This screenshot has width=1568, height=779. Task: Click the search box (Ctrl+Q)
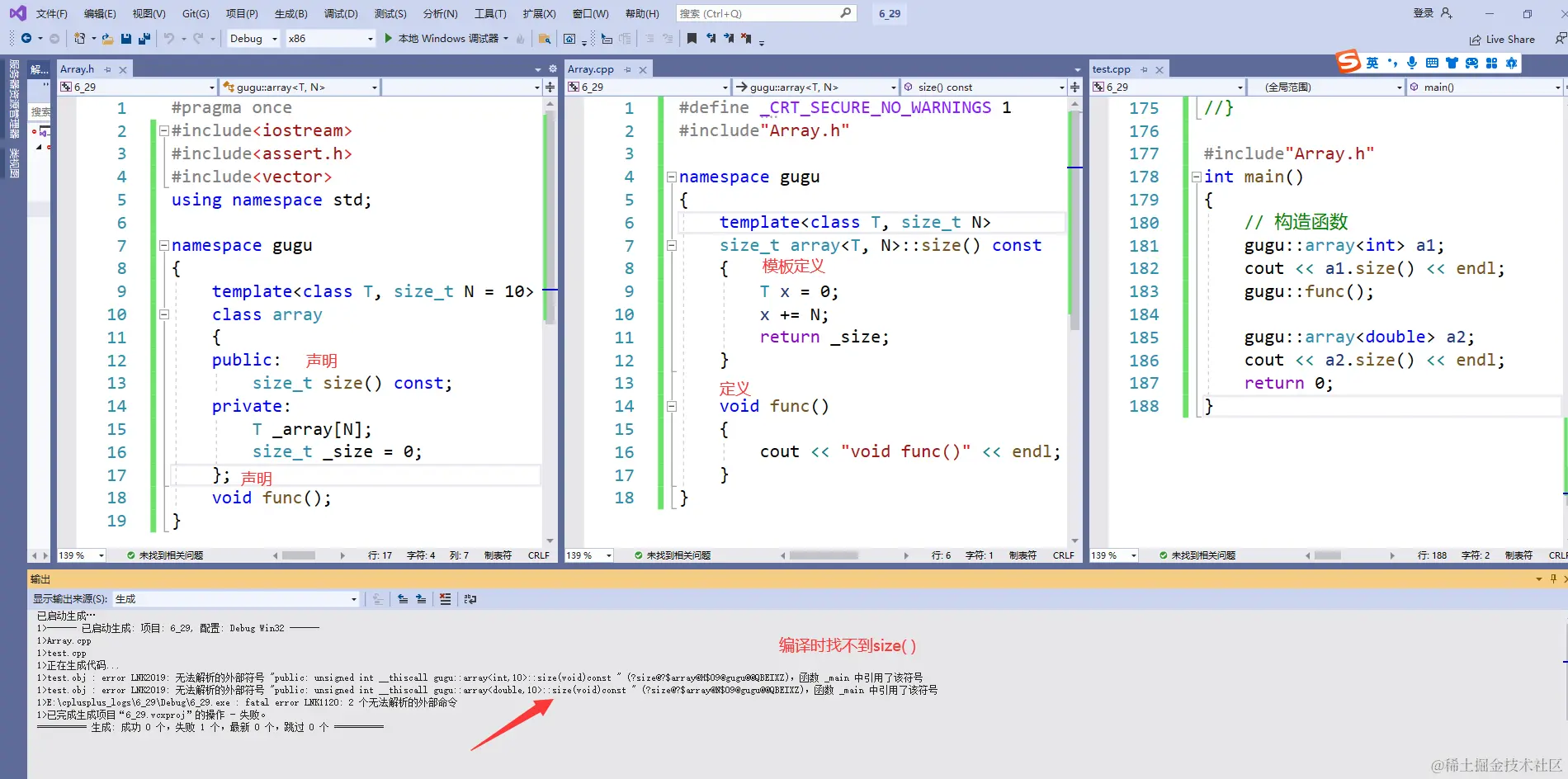pyautogui.click(x=765, y=13)
